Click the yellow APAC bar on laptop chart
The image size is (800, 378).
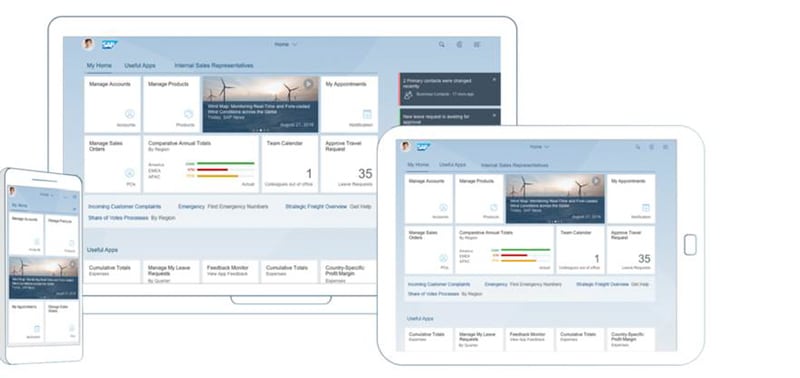(217, 176)
